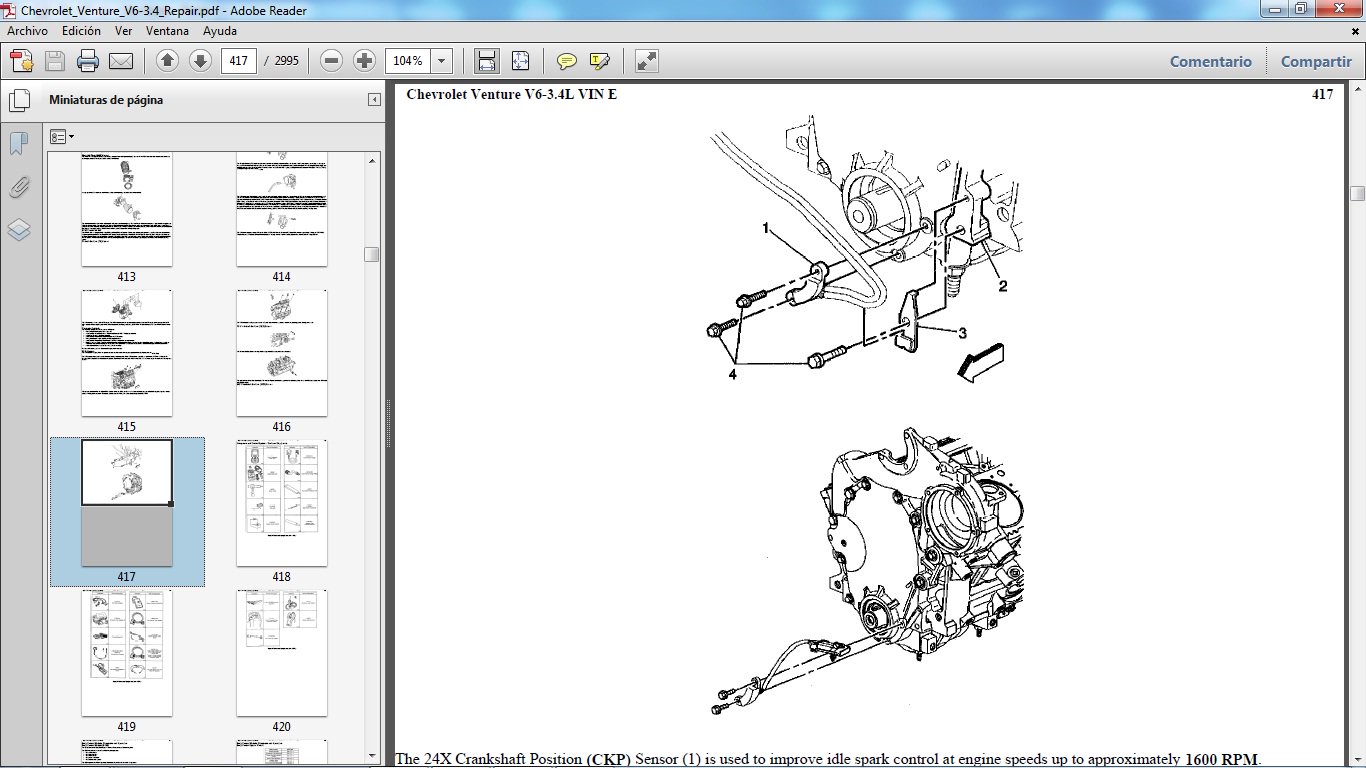The image size is (1366, 768).
Task: Select page 416 thumbnail
Action: [x=281, y=353]
